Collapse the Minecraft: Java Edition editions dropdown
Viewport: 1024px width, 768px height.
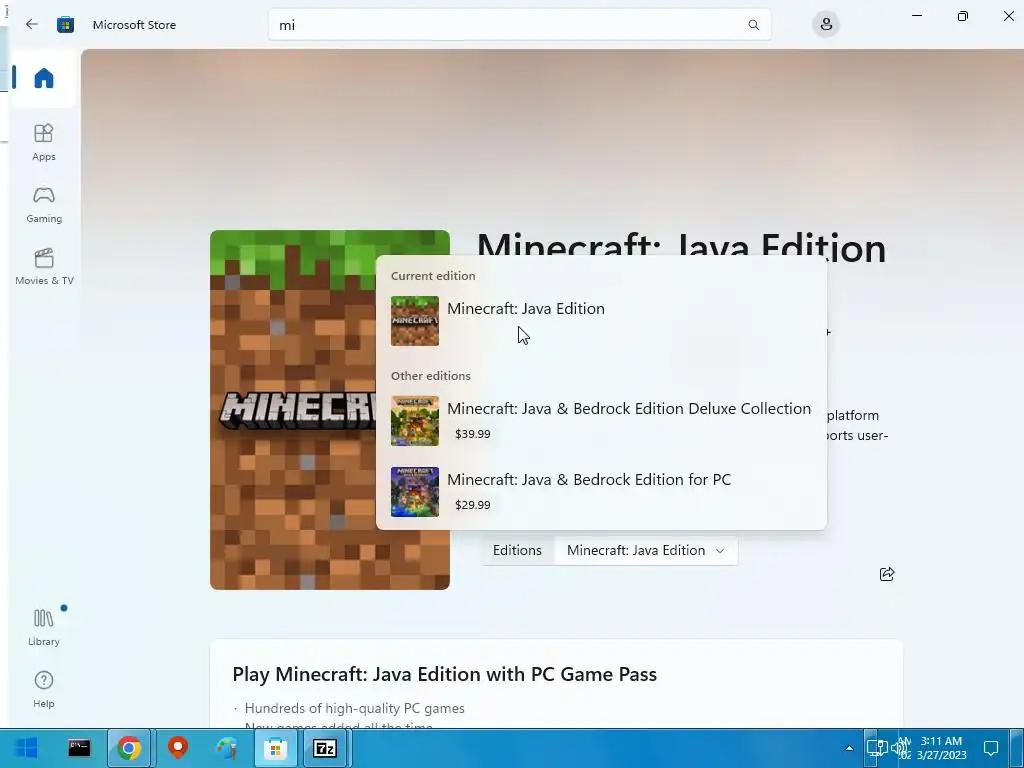point(646,551)
